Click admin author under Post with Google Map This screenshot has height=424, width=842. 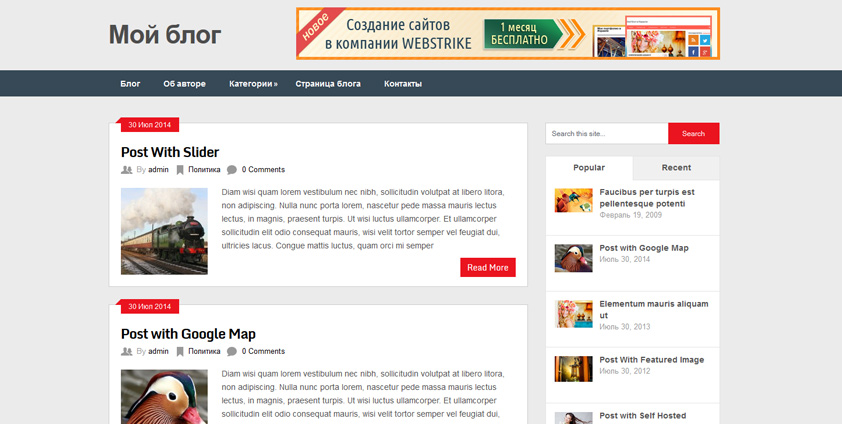(158, 352)
